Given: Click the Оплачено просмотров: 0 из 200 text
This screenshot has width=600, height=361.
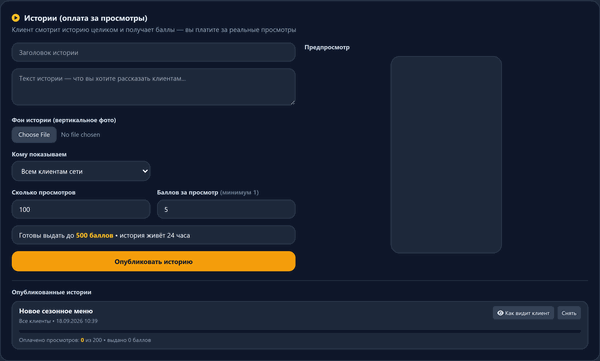Looking at the screenshot, I should click(x=60, y=340).
